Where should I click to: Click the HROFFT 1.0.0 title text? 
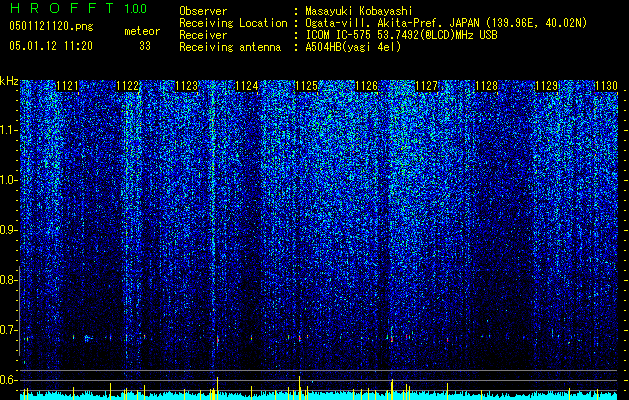78,8
